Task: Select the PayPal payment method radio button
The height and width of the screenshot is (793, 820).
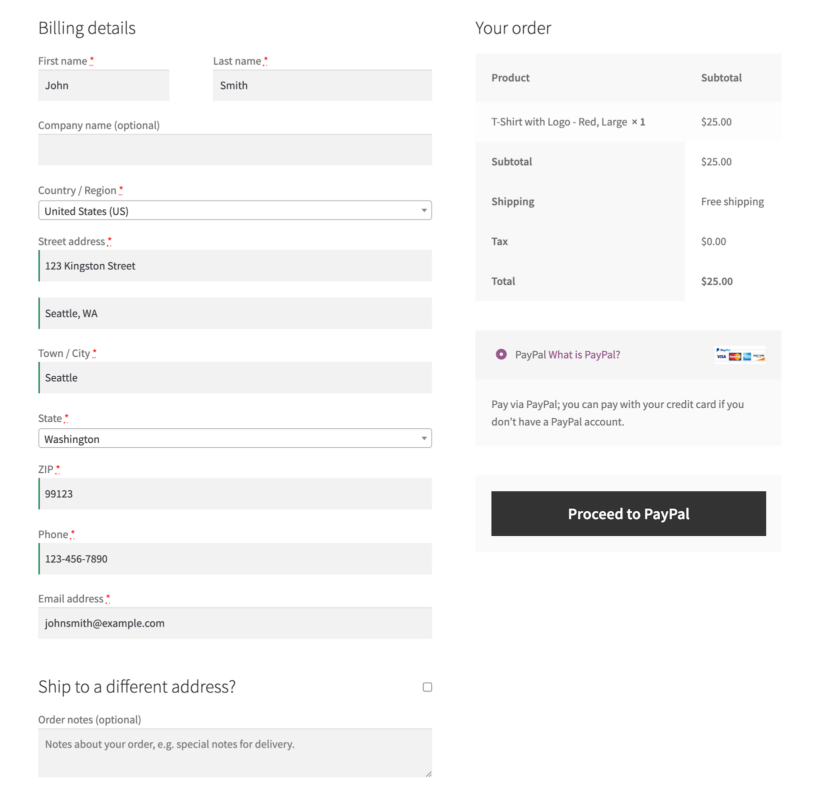Action: 500,354
